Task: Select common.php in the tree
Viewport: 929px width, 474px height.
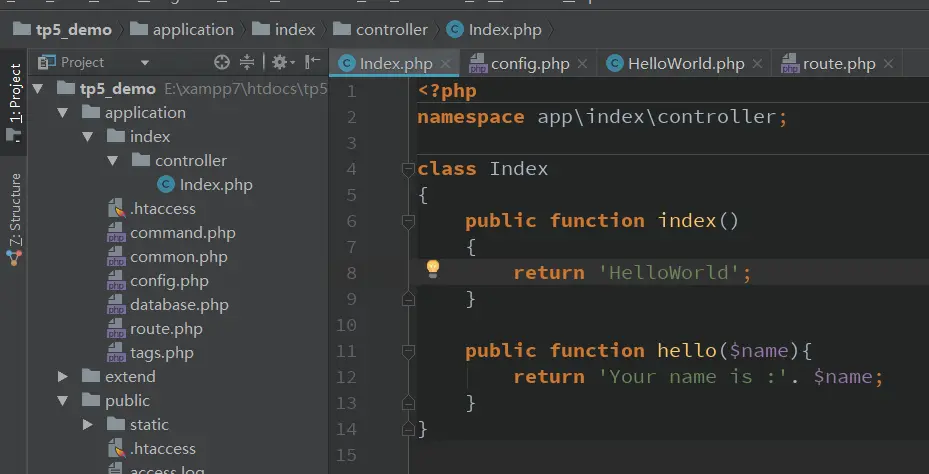Action: coord(168,257)
